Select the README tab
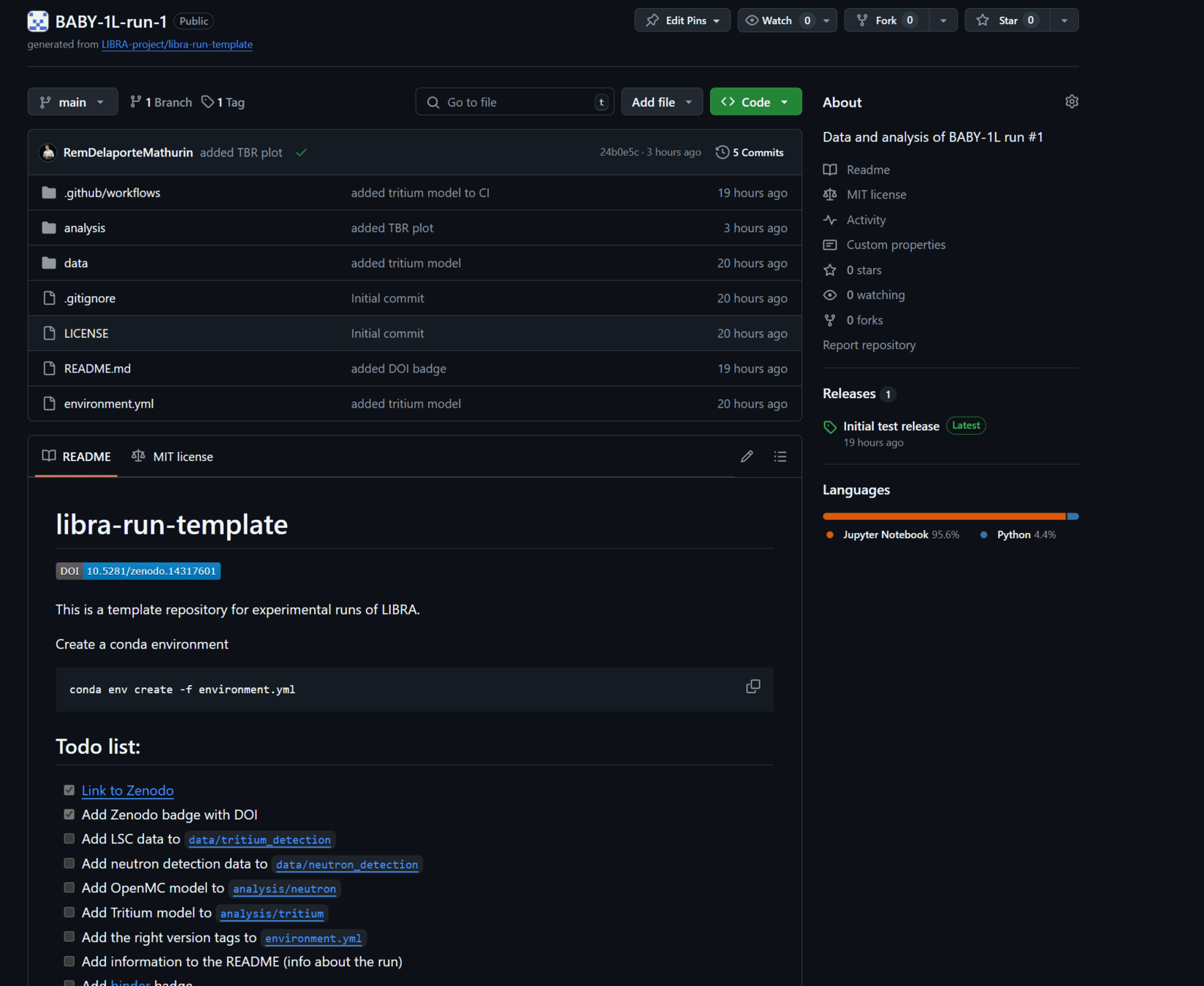 77,456
